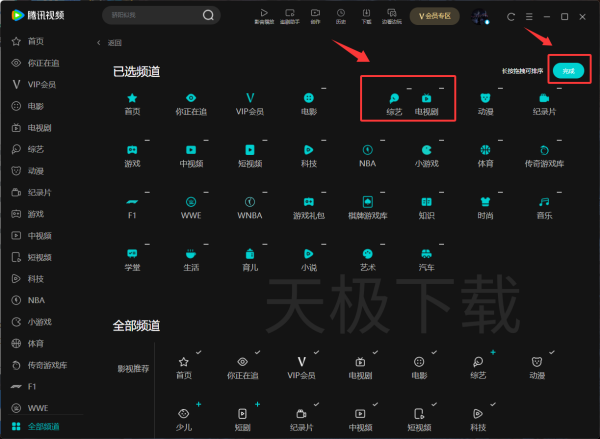Click the search input field at top
The width and height of the screenshot is (600, 439).
coord(150,16)
